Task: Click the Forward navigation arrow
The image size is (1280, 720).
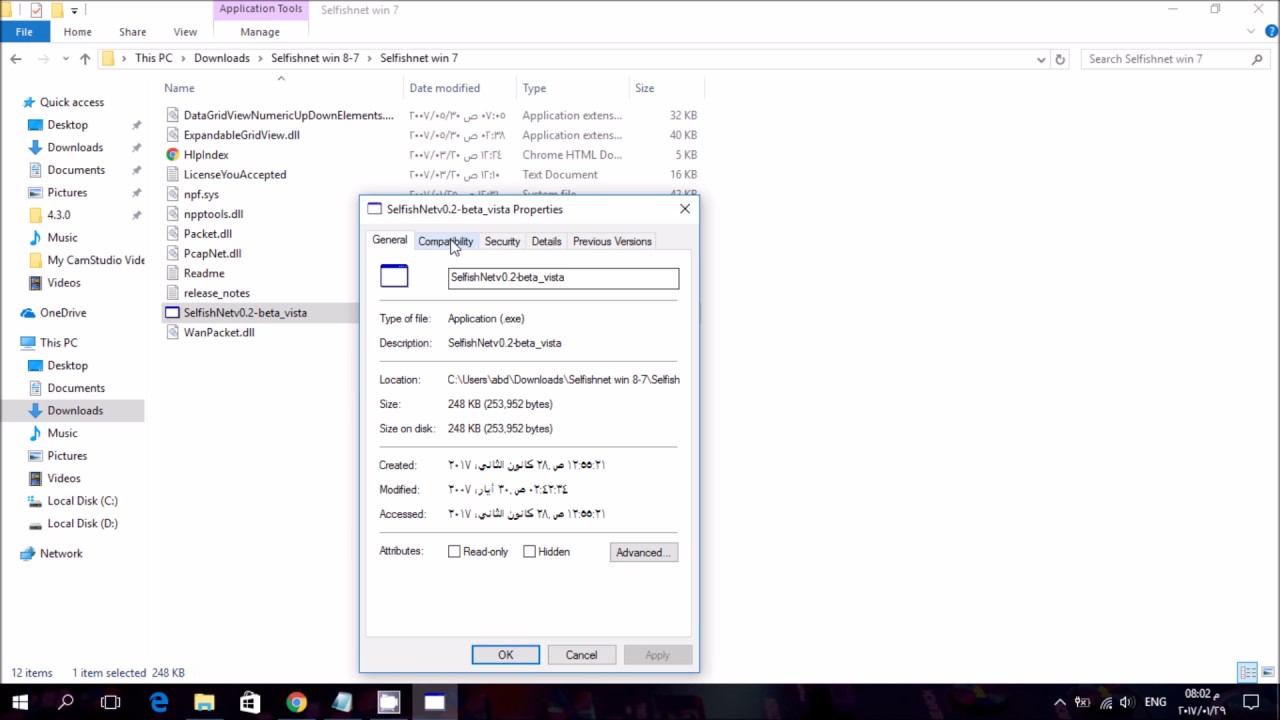Action: (41, 59)
